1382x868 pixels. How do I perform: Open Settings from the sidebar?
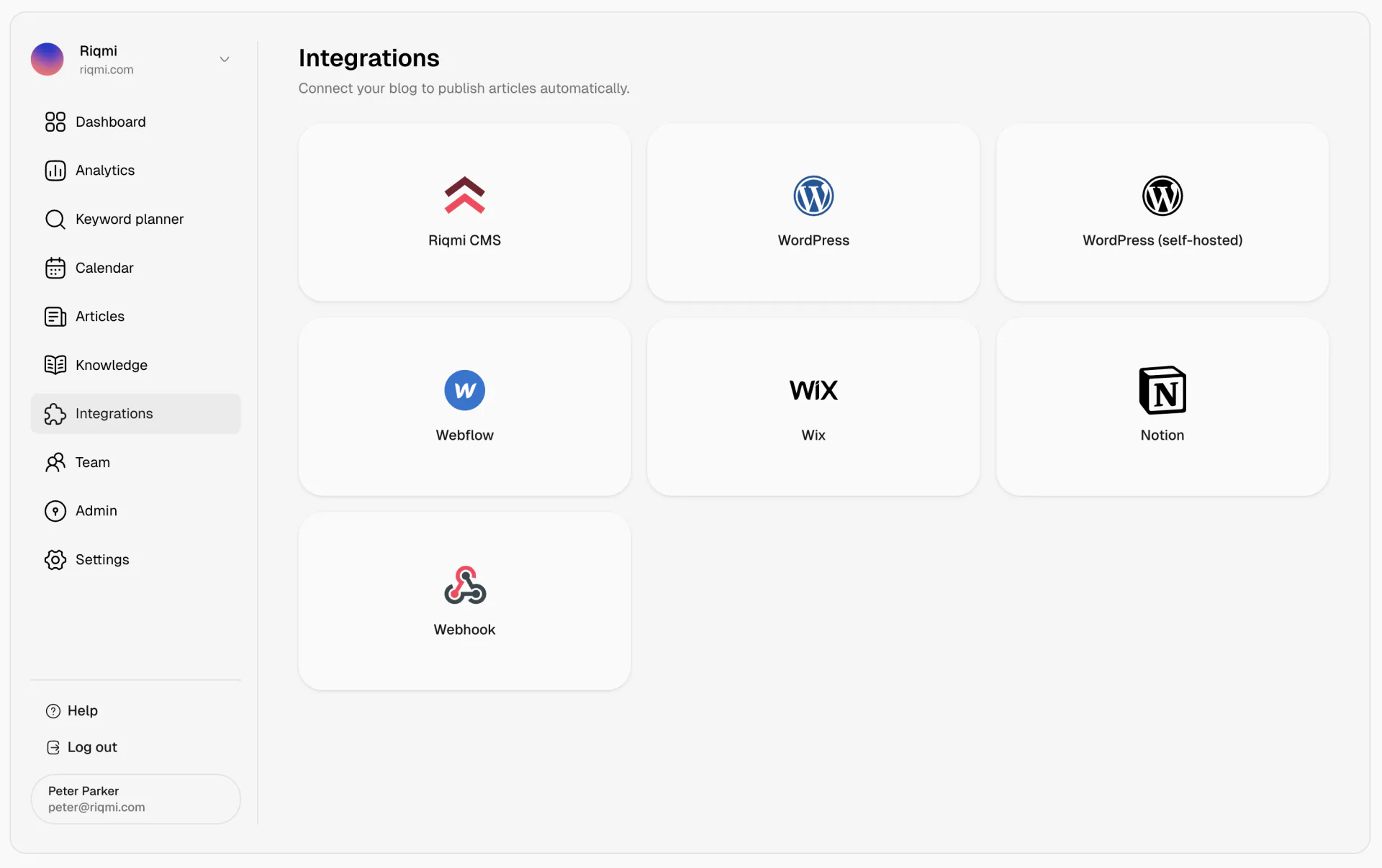point(135,560)
